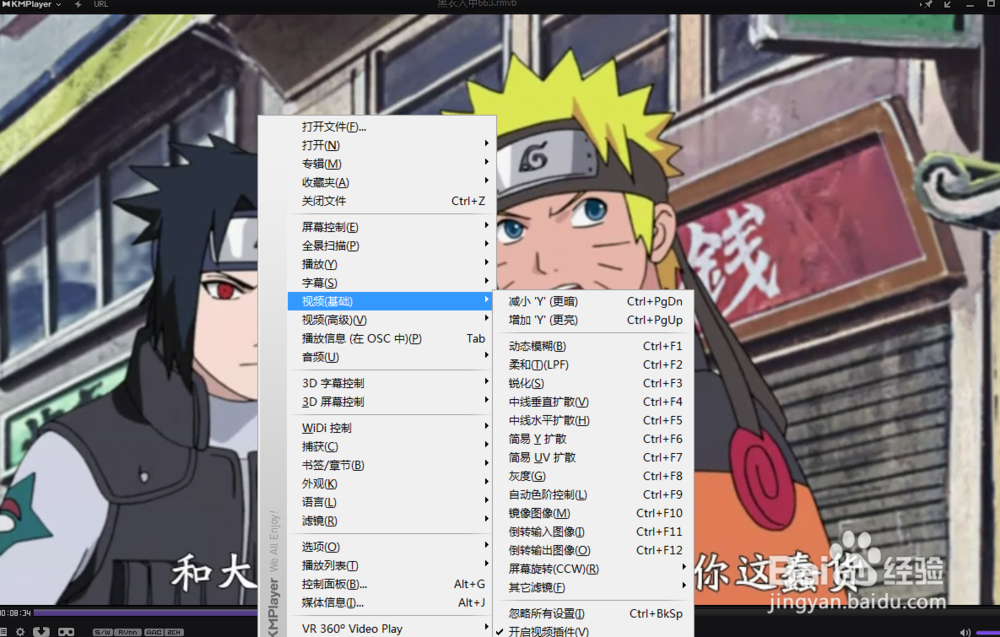Open 外观(K) submenu
This screenshot has width=1000, height=637.
pyautogui.click(x=392, y=483)
